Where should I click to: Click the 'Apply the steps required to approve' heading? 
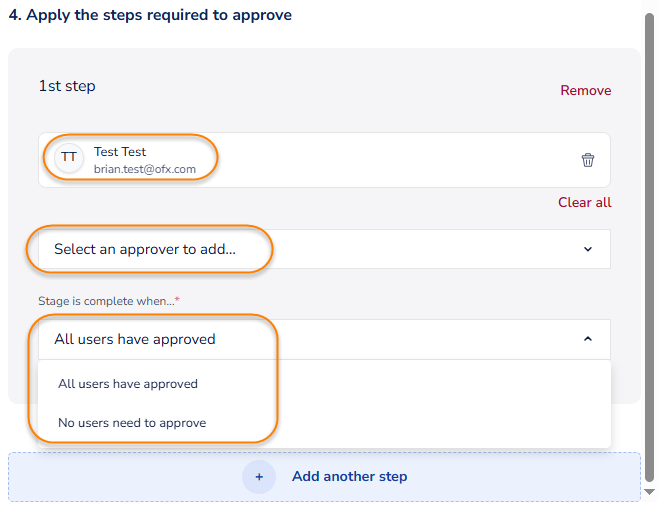click(x=150, y=15)
